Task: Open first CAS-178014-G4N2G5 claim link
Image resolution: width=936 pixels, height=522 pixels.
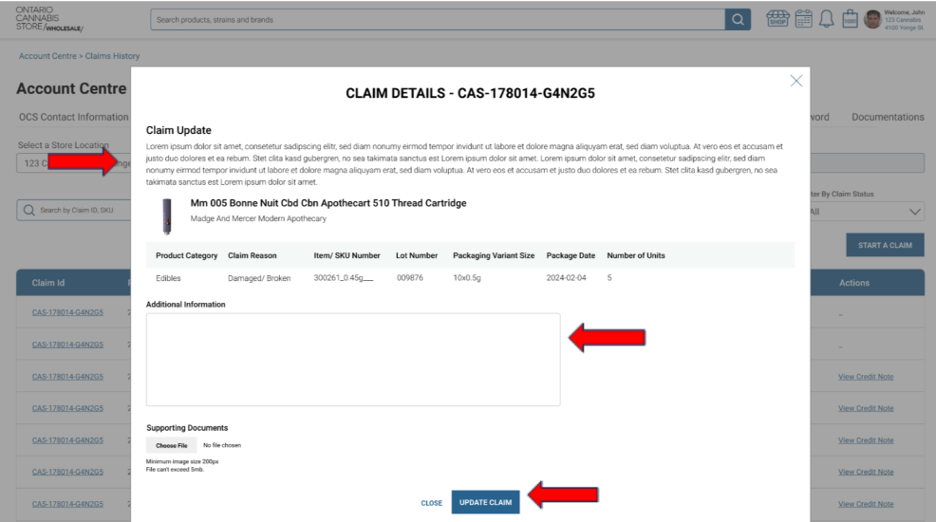Action: point(67,312)
